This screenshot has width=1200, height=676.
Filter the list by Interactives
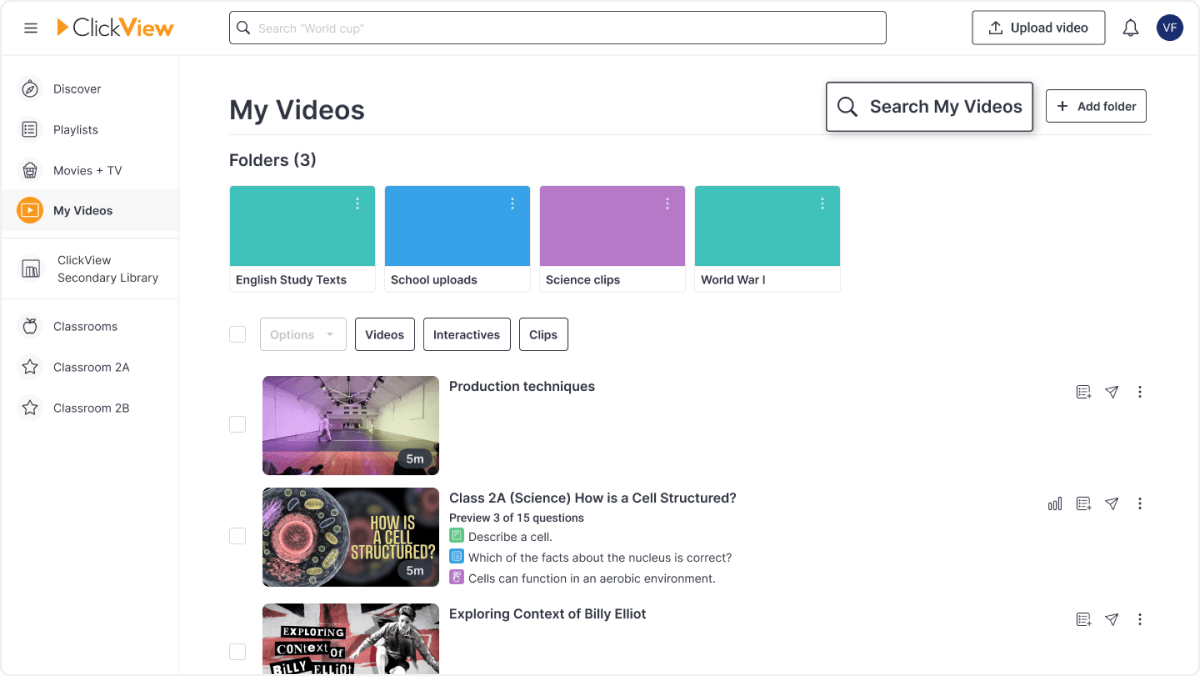(x=466, y=334)
